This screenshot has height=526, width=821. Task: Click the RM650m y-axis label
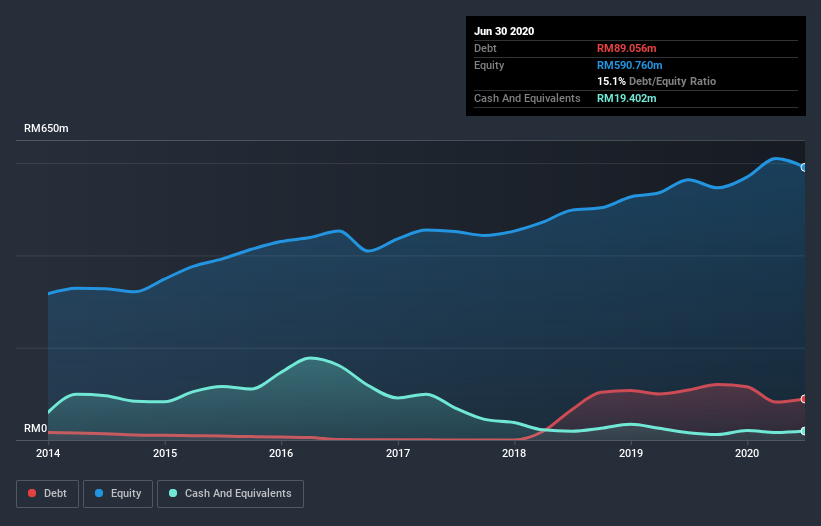tap(46, 128)
